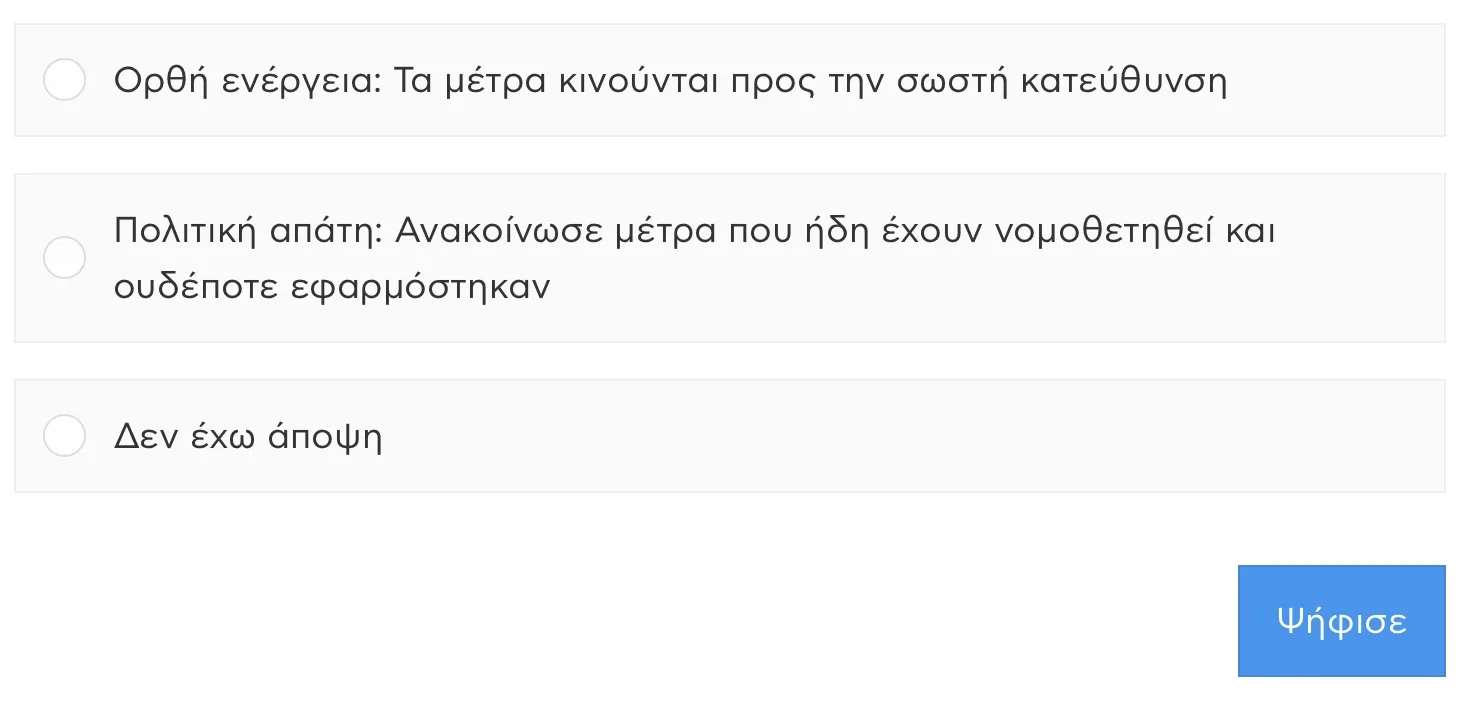
Task: Choose the option about measures in right direction
Action: pos(64,80)
